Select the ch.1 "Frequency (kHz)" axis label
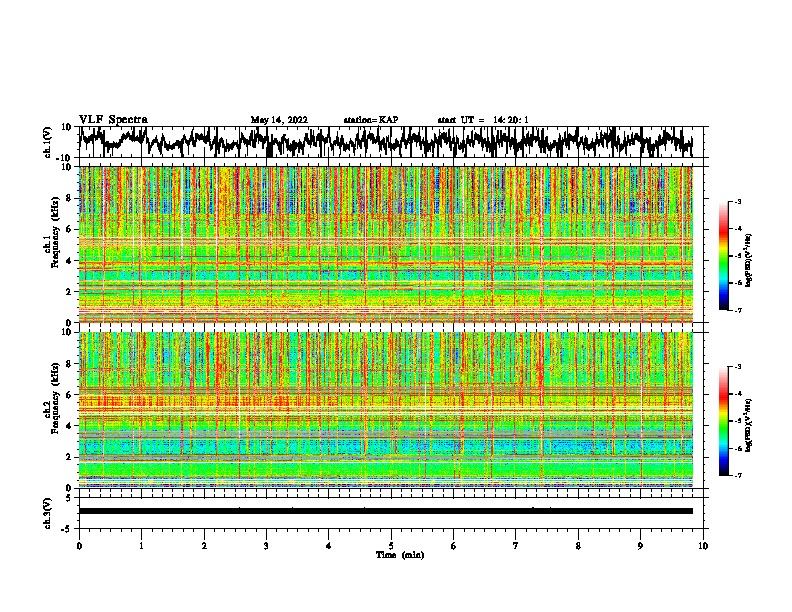792x612 pixels. (x=55, y=232)
